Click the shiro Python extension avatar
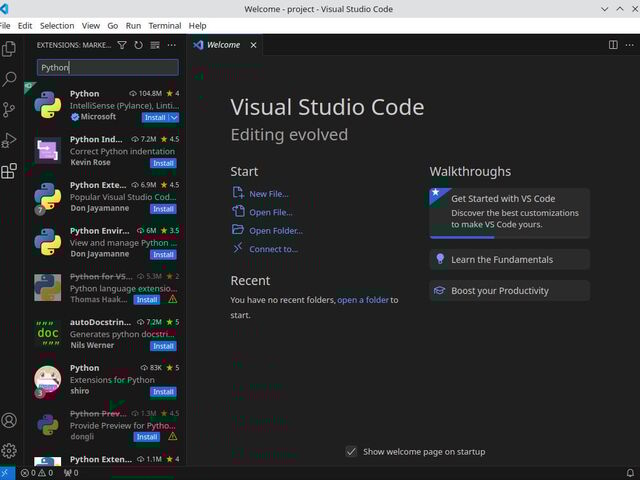This screenshot has width=640, height=480. [x=48, y=379]
